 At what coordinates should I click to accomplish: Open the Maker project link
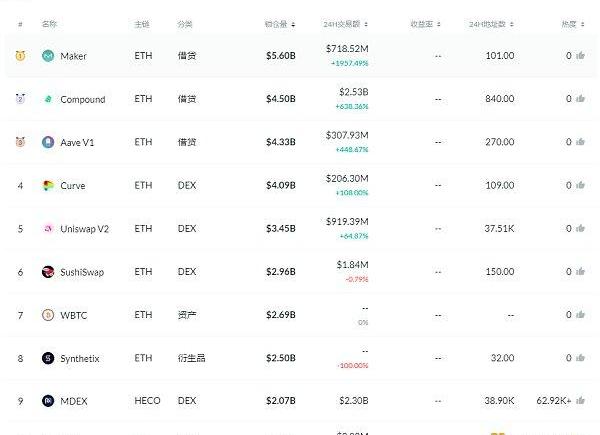pos(73,56)
